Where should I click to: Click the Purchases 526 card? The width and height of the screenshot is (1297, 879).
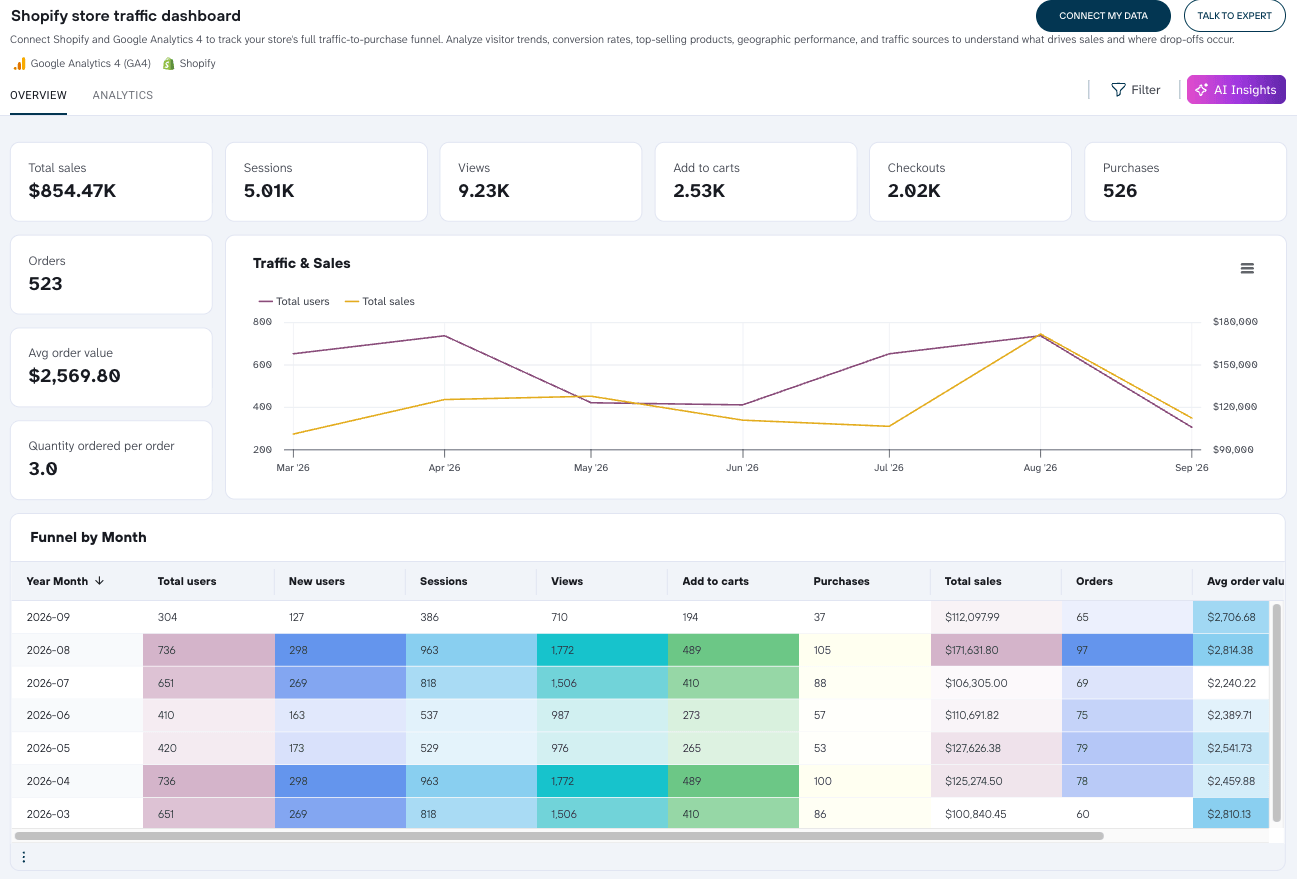(x=1185, y=181)
